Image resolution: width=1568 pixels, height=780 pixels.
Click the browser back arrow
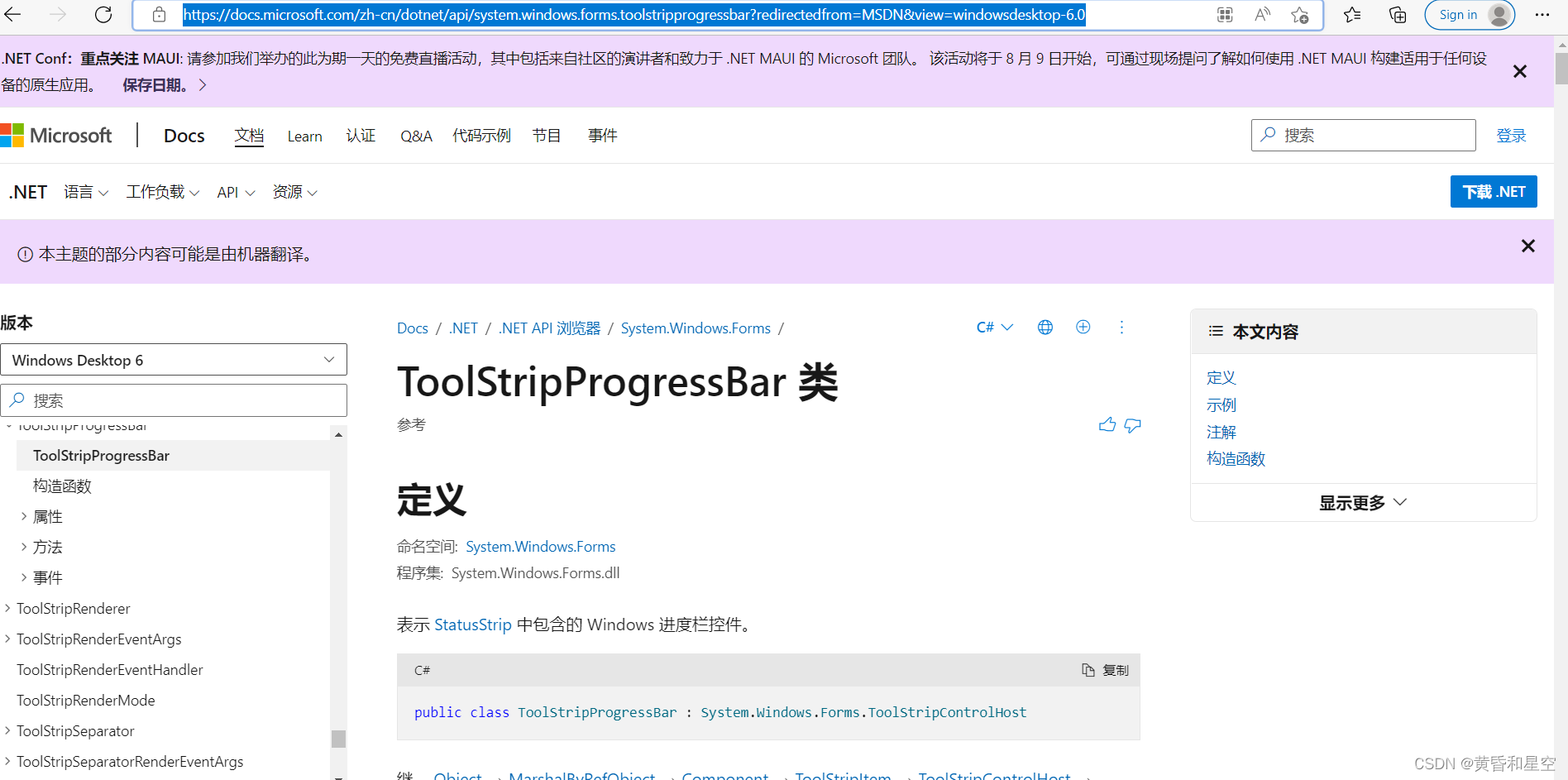(x=13, y=14)
